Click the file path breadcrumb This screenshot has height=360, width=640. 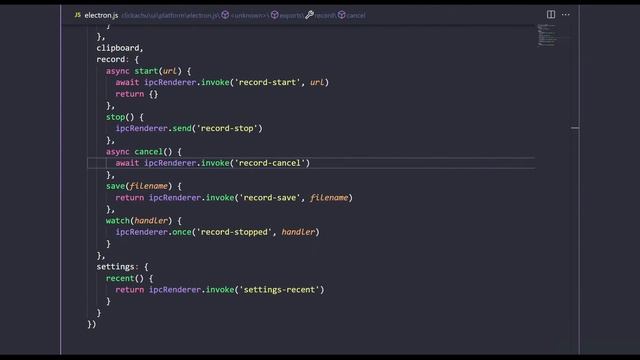pos(170,16)
